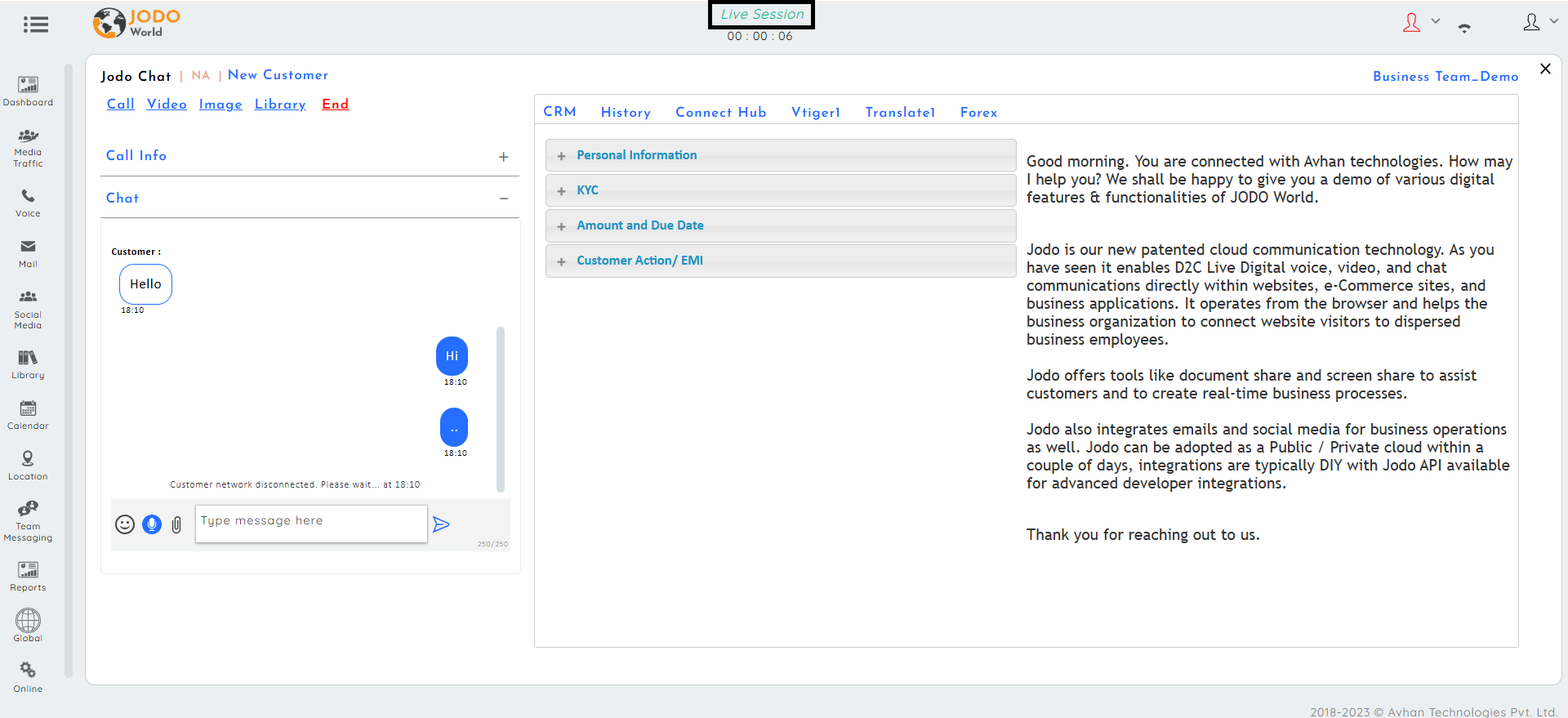Click the blue microphone voice message icon
The height and width of the screenshot is (718, 1568).
152,524
